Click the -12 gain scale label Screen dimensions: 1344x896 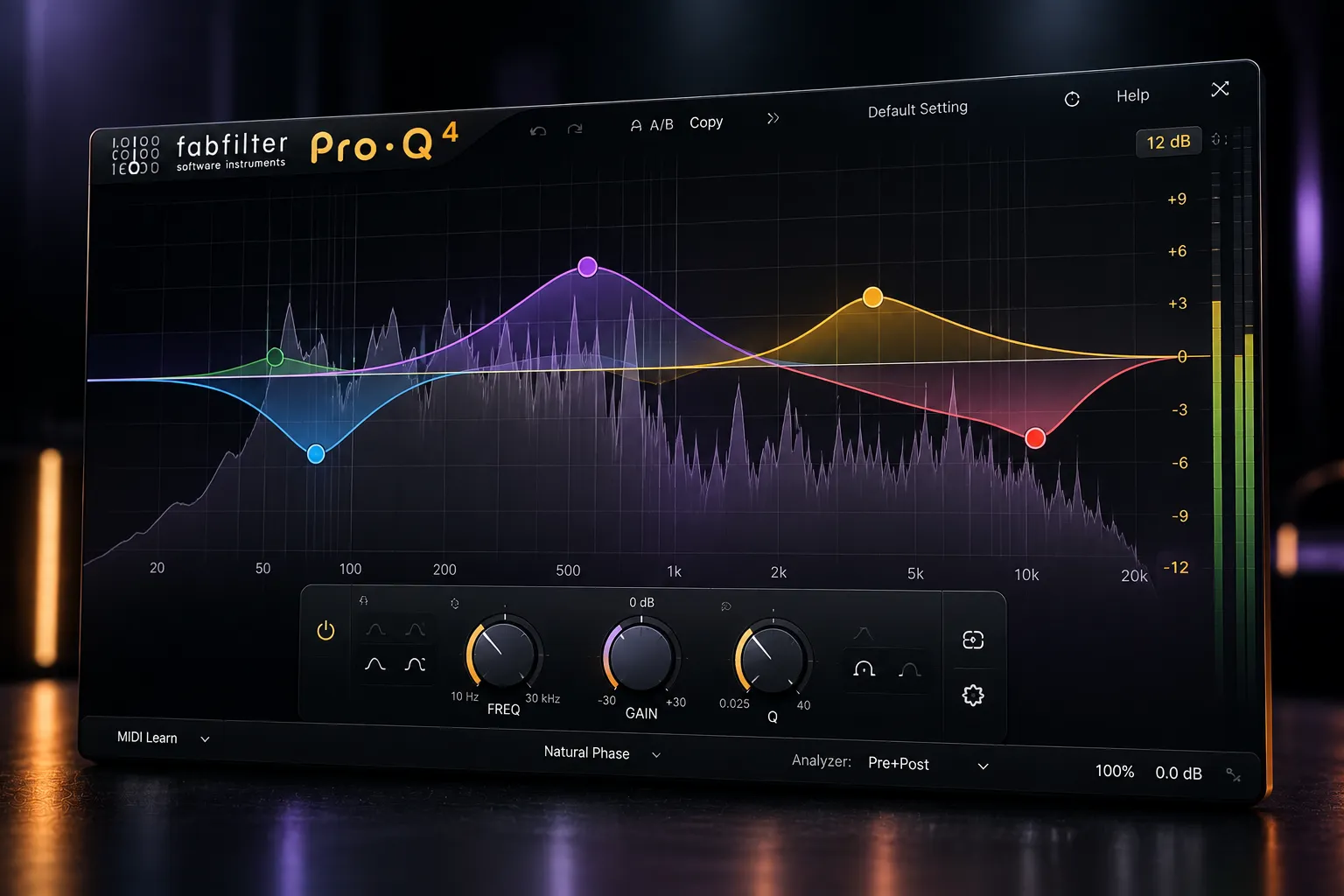[1176, 567]
